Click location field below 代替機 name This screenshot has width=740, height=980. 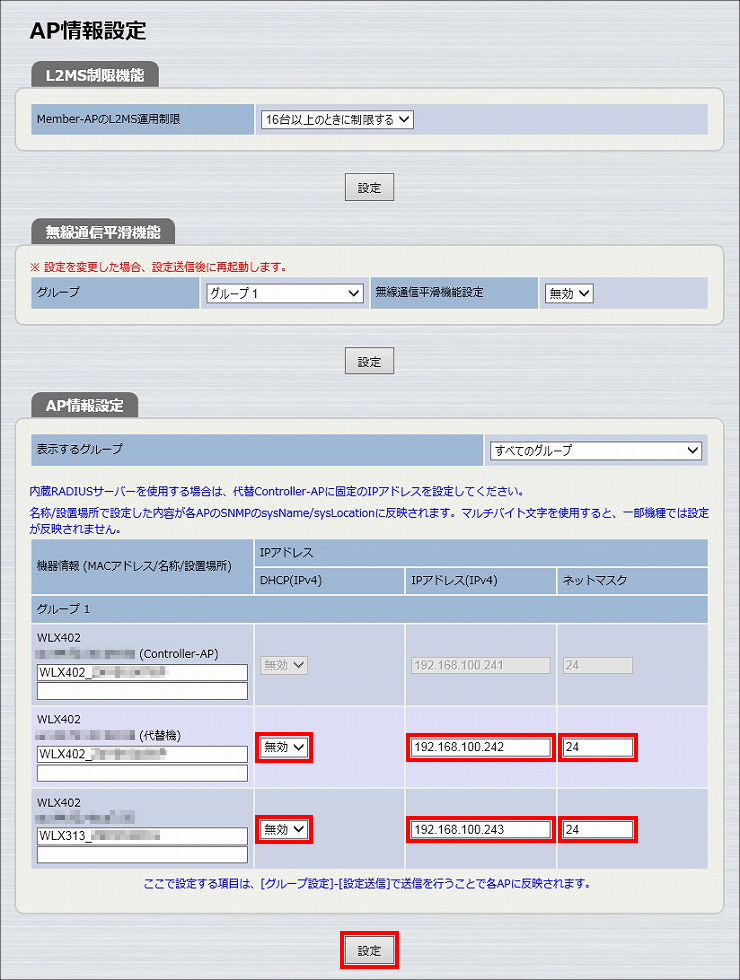(x=142, y=773)
